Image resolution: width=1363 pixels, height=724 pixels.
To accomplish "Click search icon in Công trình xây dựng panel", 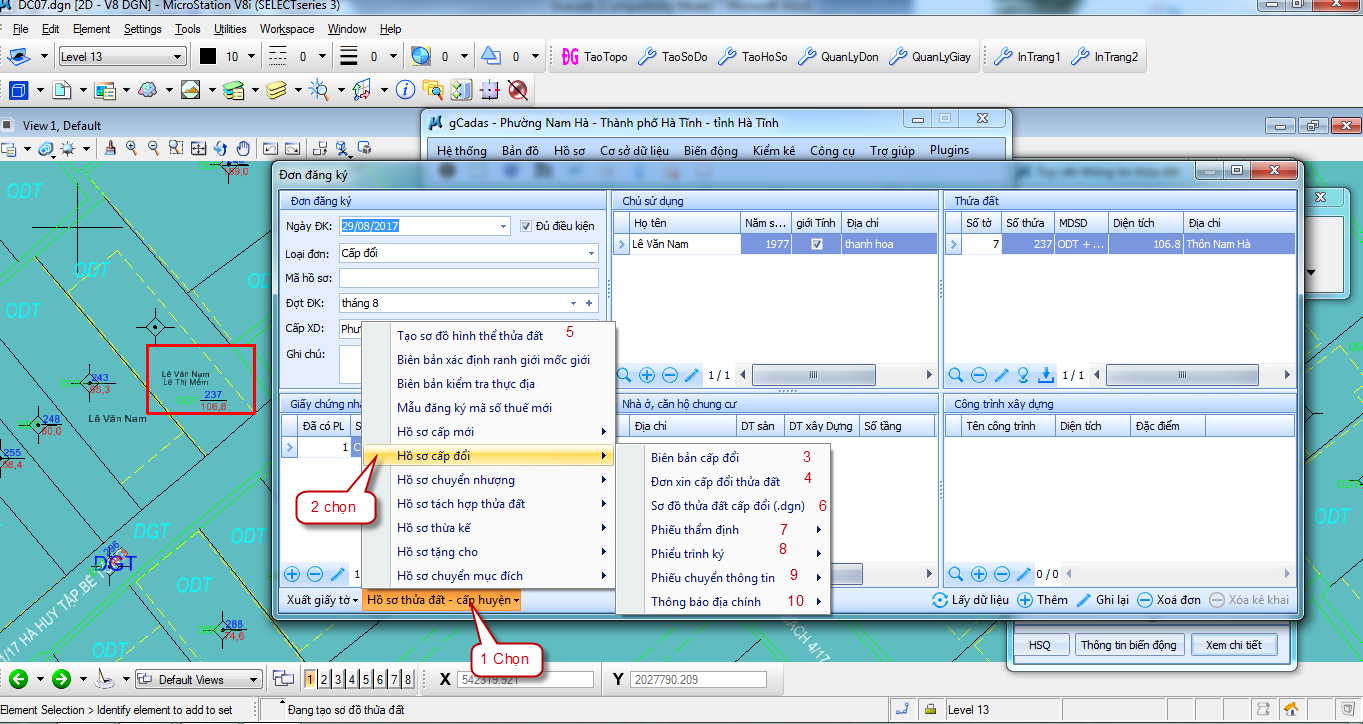I will 956,574.
